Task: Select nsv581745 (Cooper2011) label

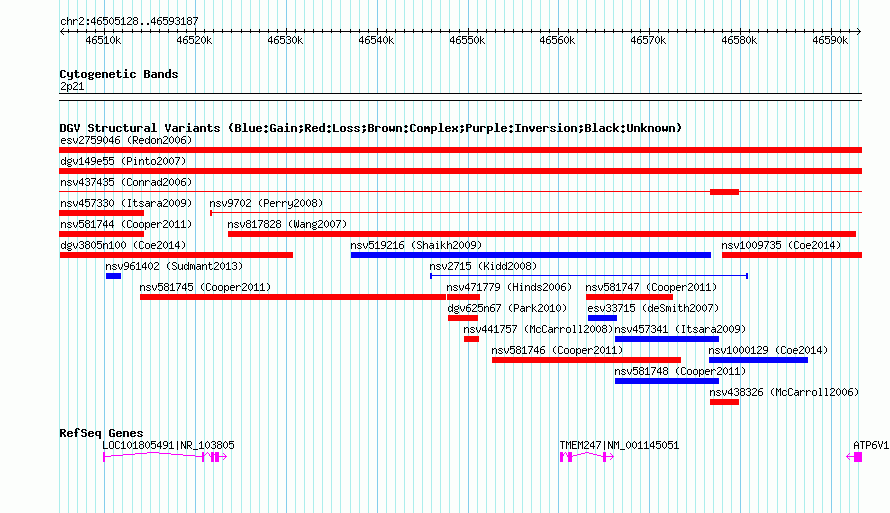Action: pyautogui.click(x=205, y=287)
